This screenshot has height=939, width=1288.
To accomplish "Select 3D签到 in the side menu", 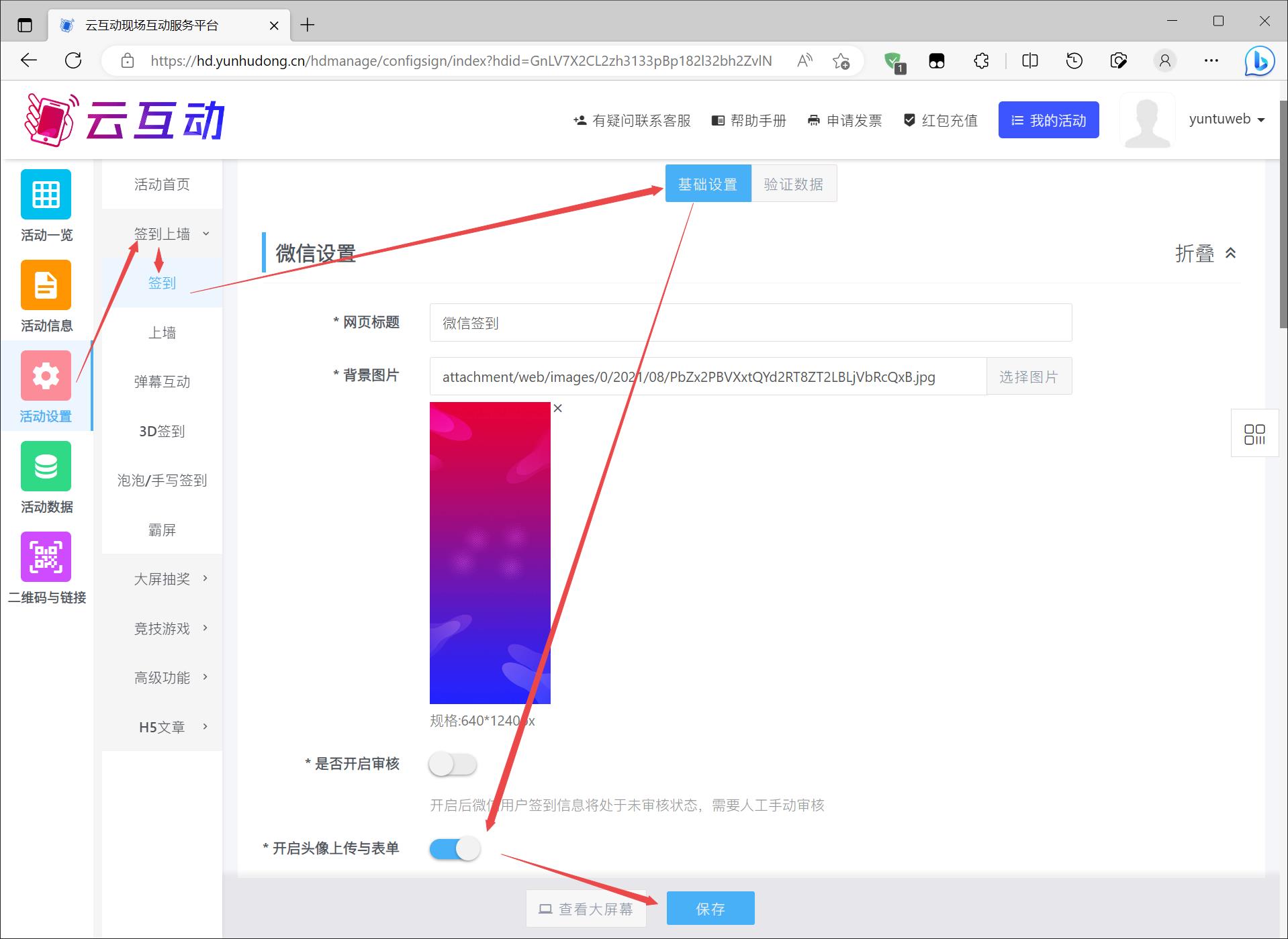I will [162, 431].
